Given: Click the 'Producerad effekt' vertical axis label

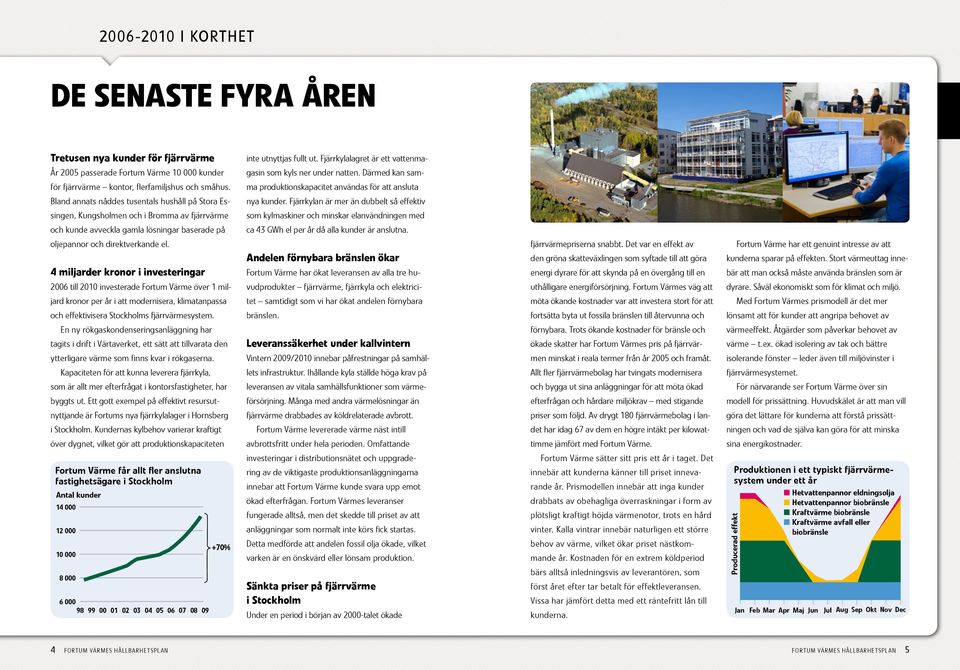Looking at the screenshot, I should 735,544.
